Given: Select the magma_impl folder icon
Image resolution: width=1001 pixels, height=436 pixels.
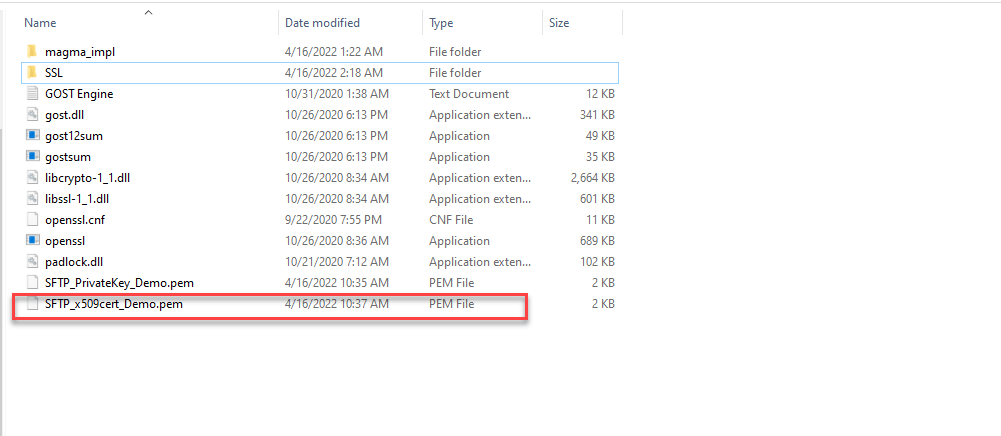Looking at the screenshot, I should (32, 51).
